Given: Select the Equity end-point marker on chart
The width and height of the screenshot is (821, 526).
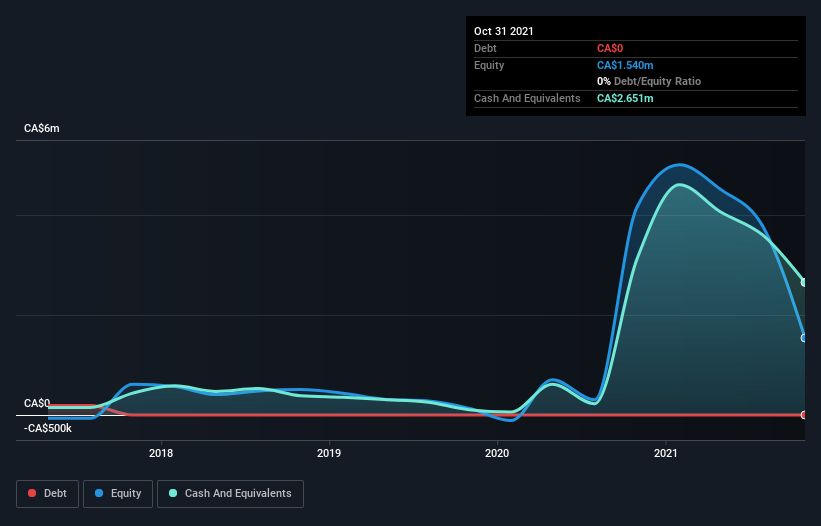Looking at the screenshot, I should coord(804,338).
